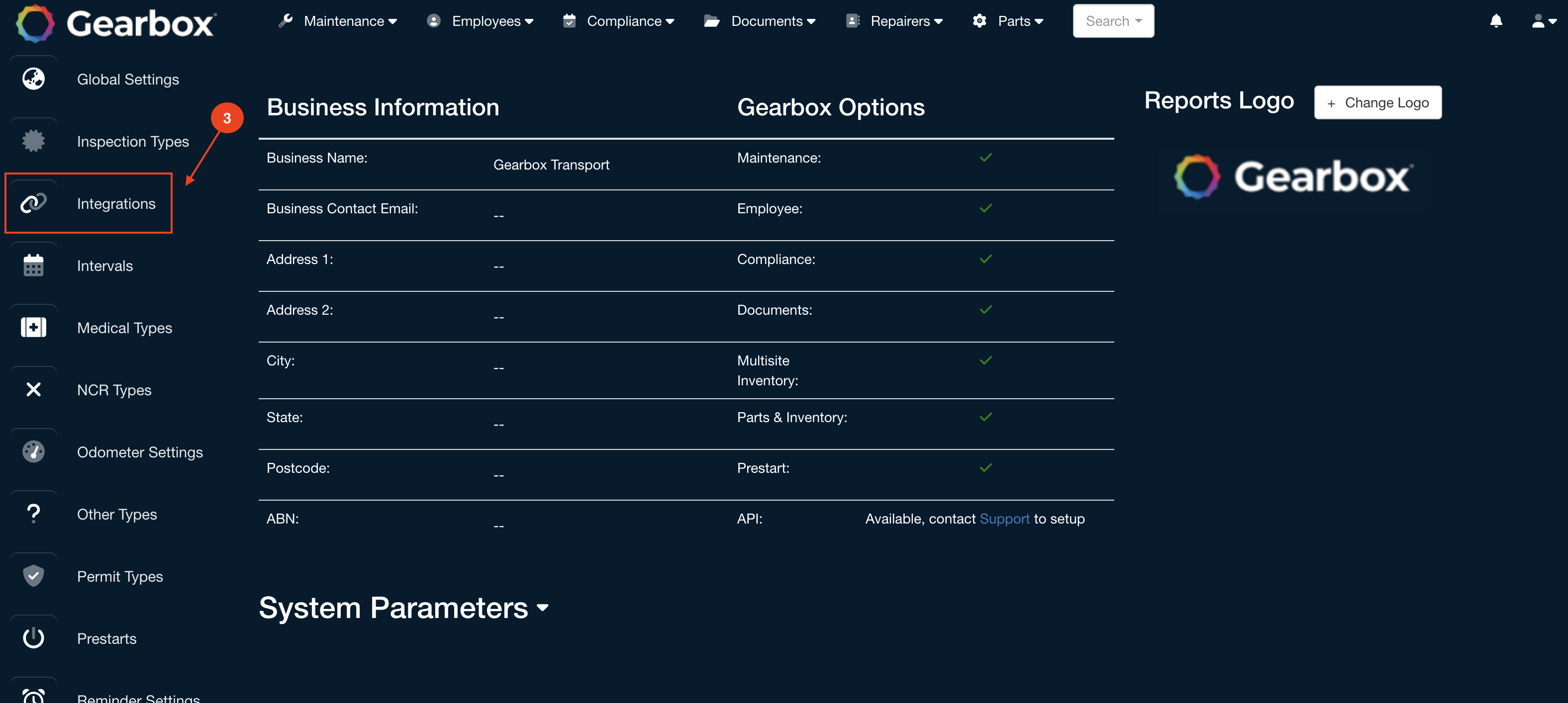Select the Medical Types first-aid icon
1568x703 pixels.
coord(33,327)
